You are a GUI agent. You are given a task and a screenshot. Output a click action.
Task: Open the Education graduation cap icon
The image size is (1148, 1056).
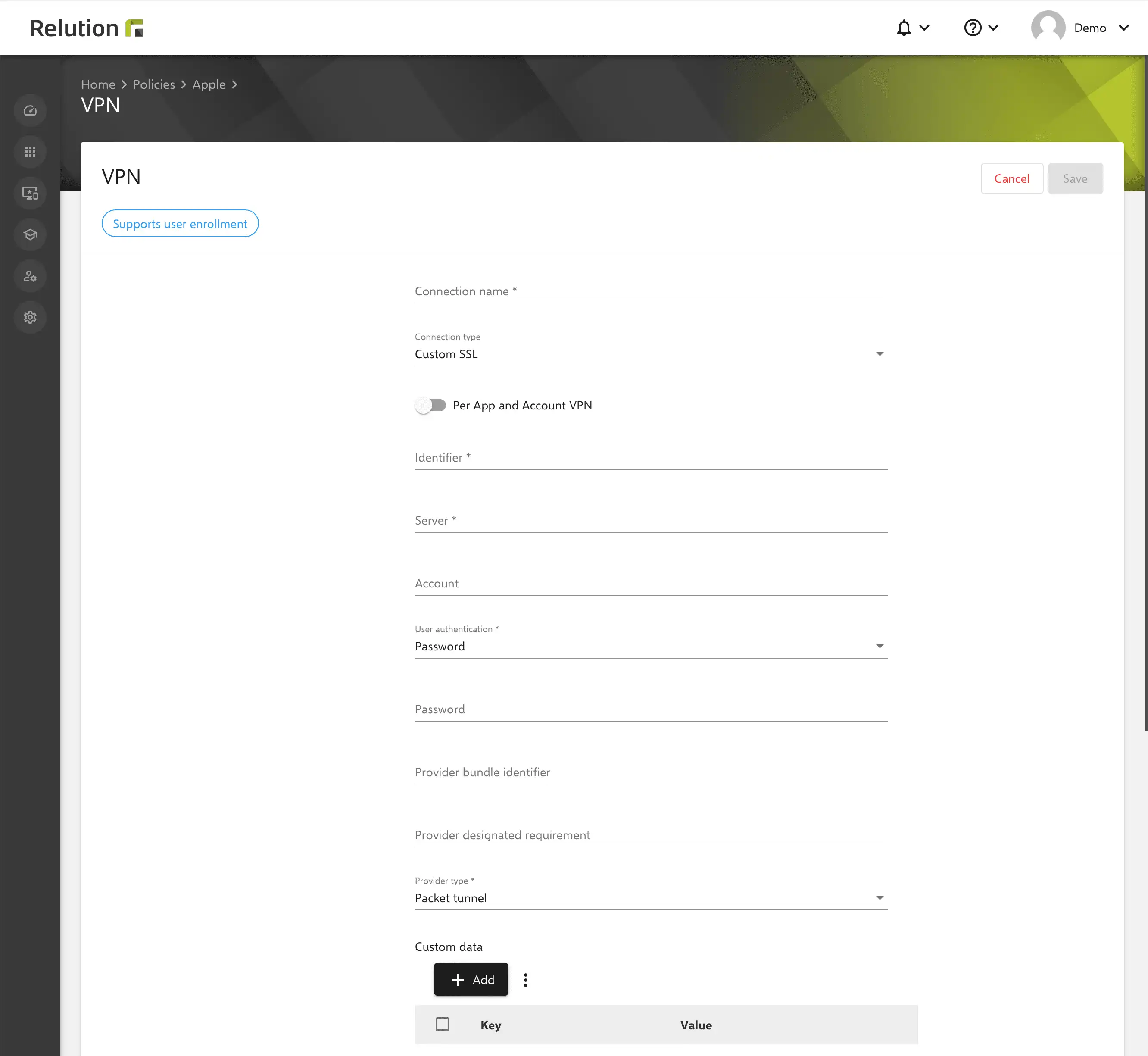pos(30,235)
